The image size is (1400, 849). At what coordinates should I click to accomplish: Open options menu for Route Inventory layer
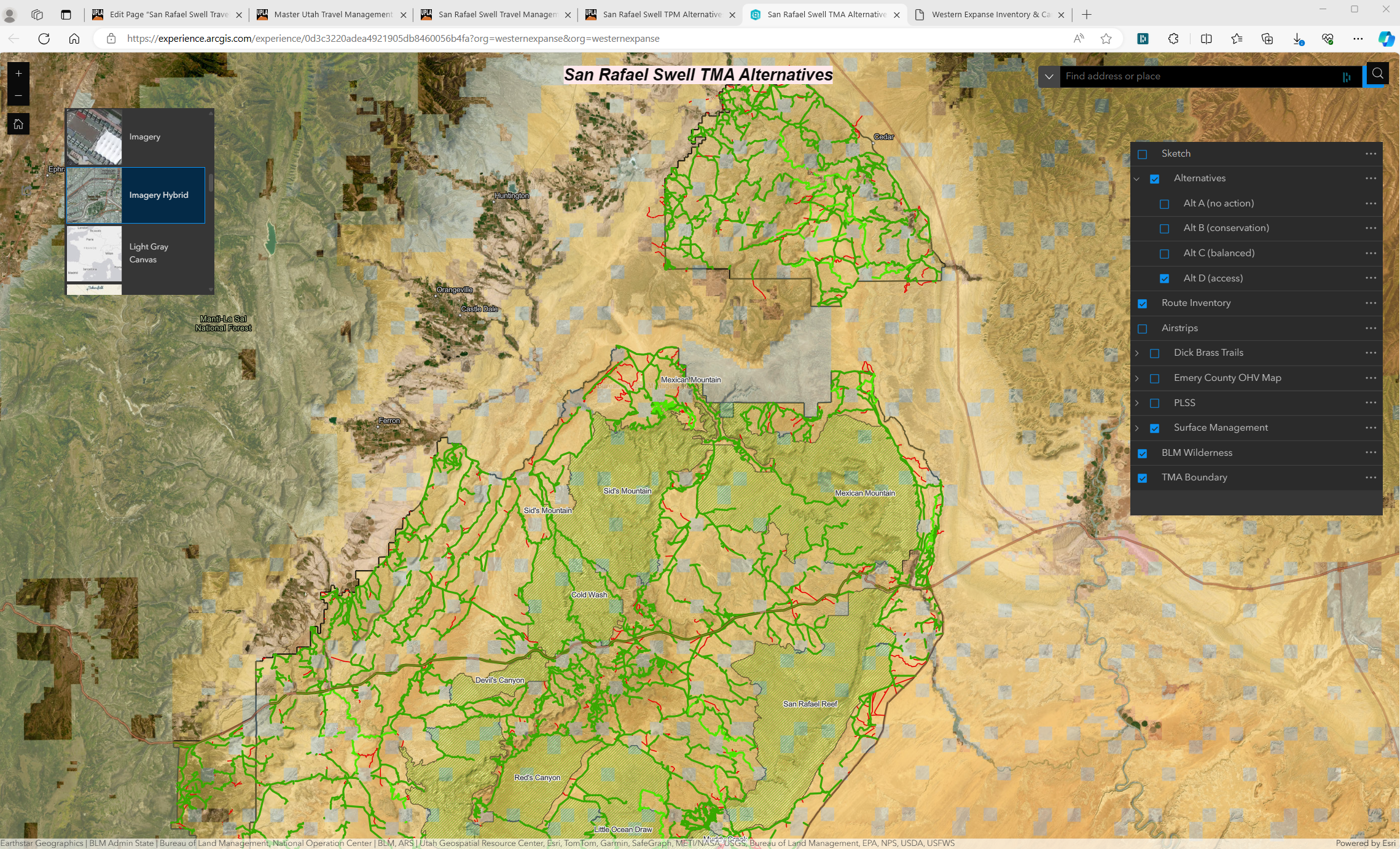click(x=1371, y=303)
